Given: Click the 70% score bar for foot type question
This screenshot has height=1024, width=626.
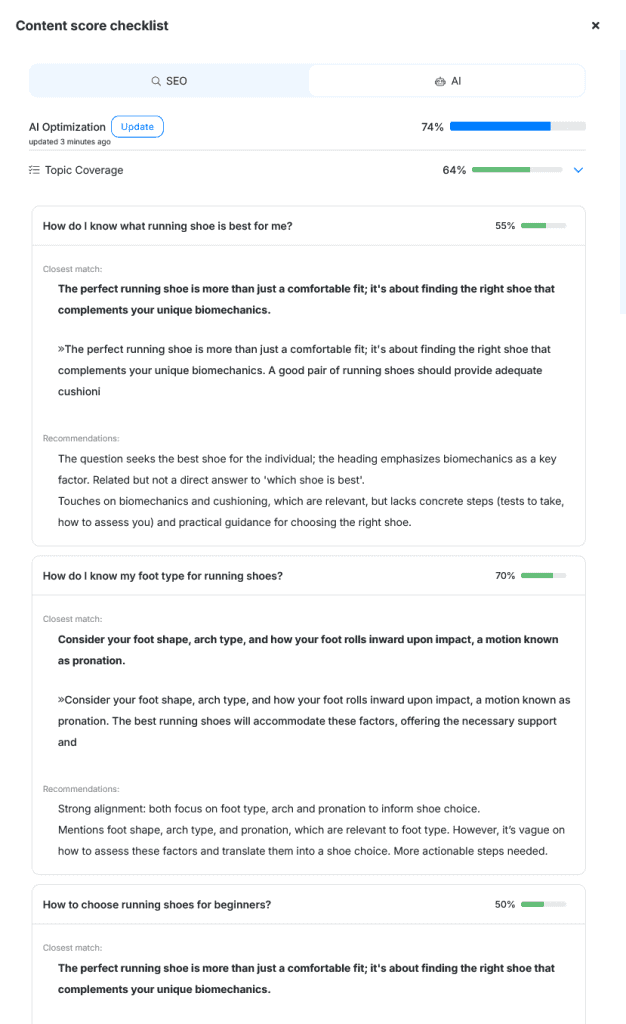Looking at the screenshot, I should pyautogui.click(x=543, y=576).
